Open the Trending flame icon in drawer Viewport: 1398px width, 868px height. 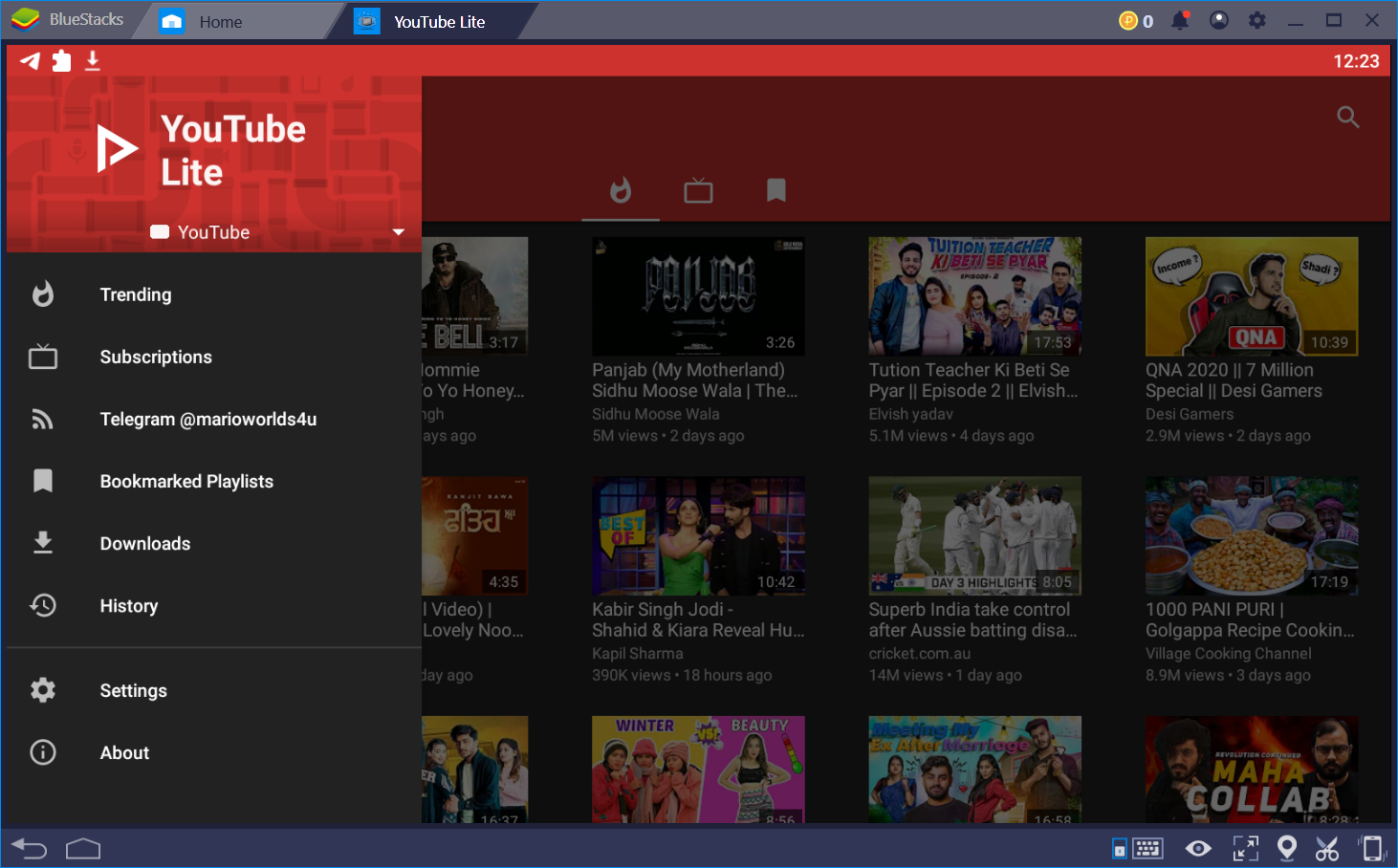[43, 293]
